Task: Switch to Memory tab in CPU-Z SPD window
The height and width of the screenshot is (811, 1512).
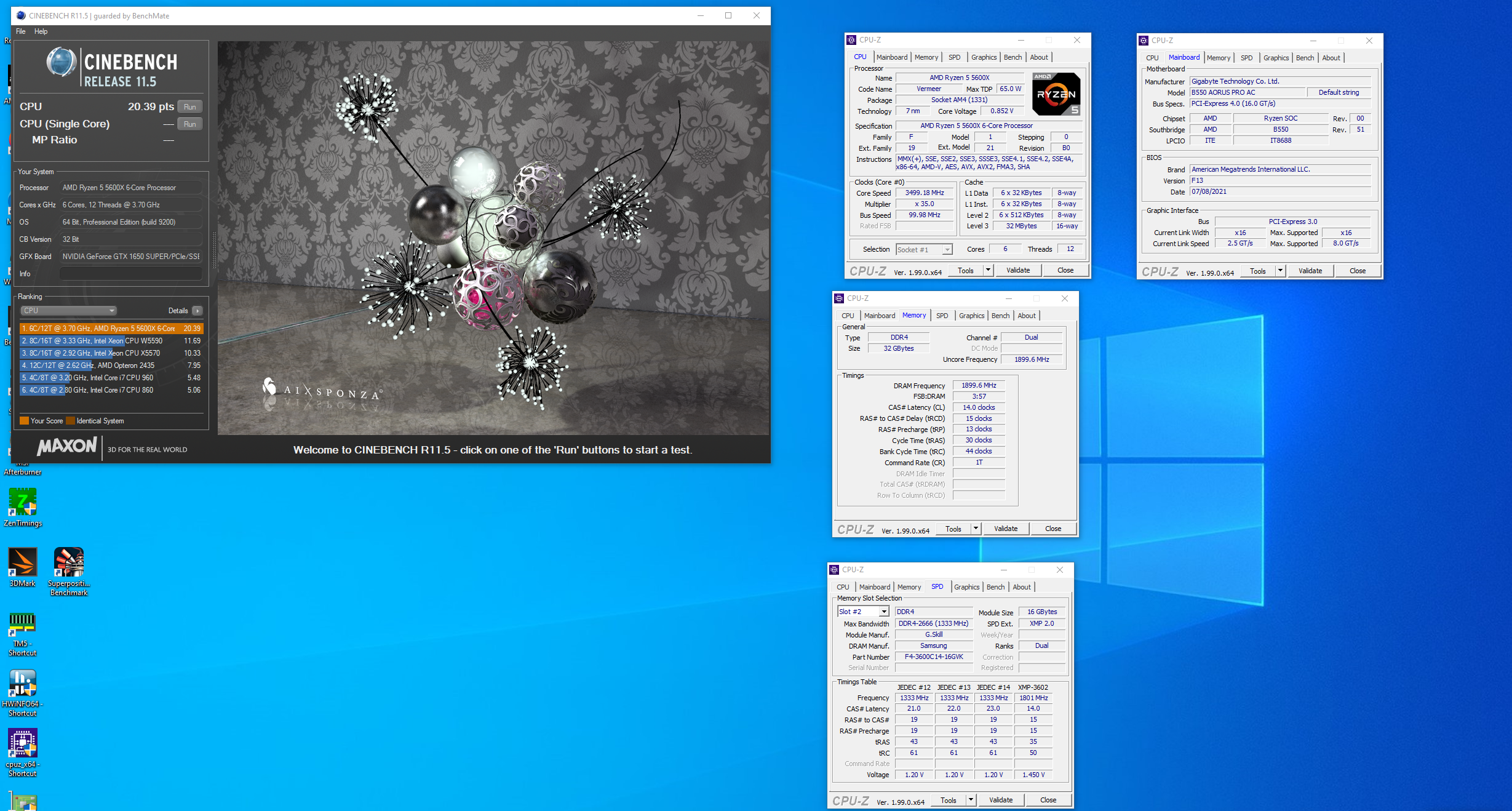Action: [909, 587]
